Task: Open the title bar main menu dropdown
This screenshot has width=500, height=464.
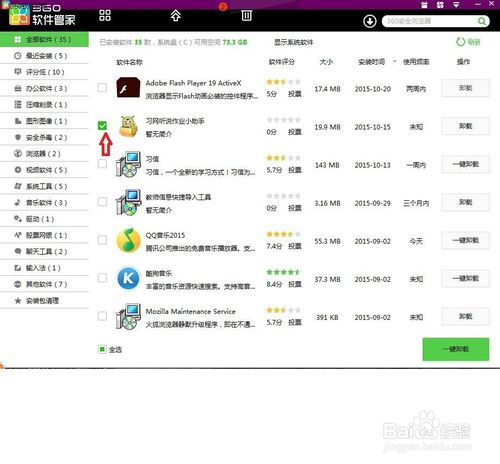Action: click(x=456, y=5)
